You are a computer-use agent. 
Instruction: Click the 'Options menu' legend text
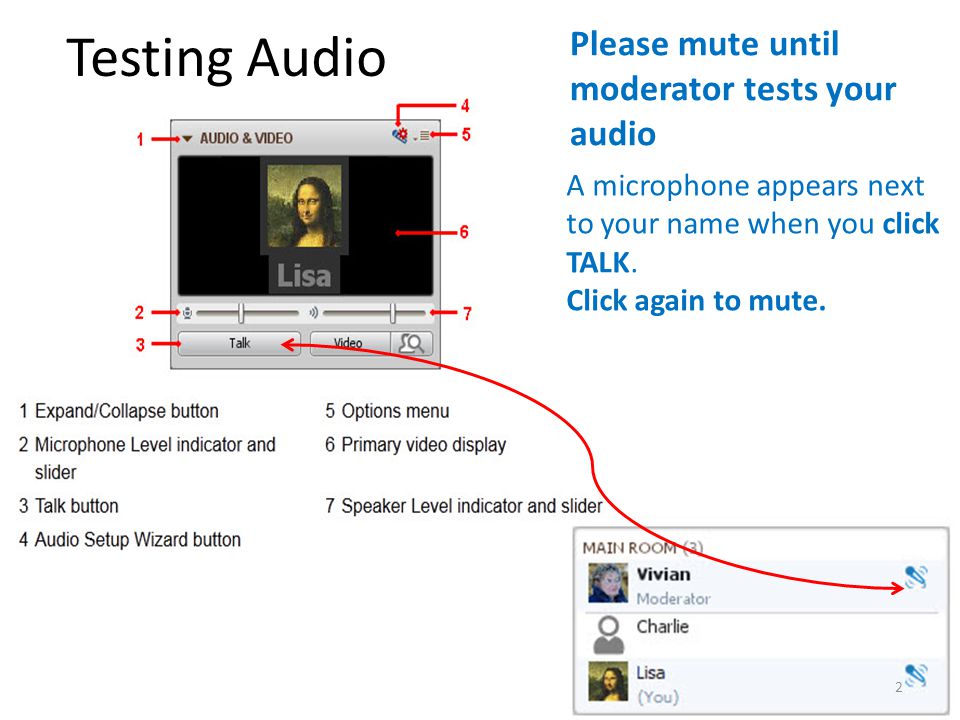click(x=396, y=411)
